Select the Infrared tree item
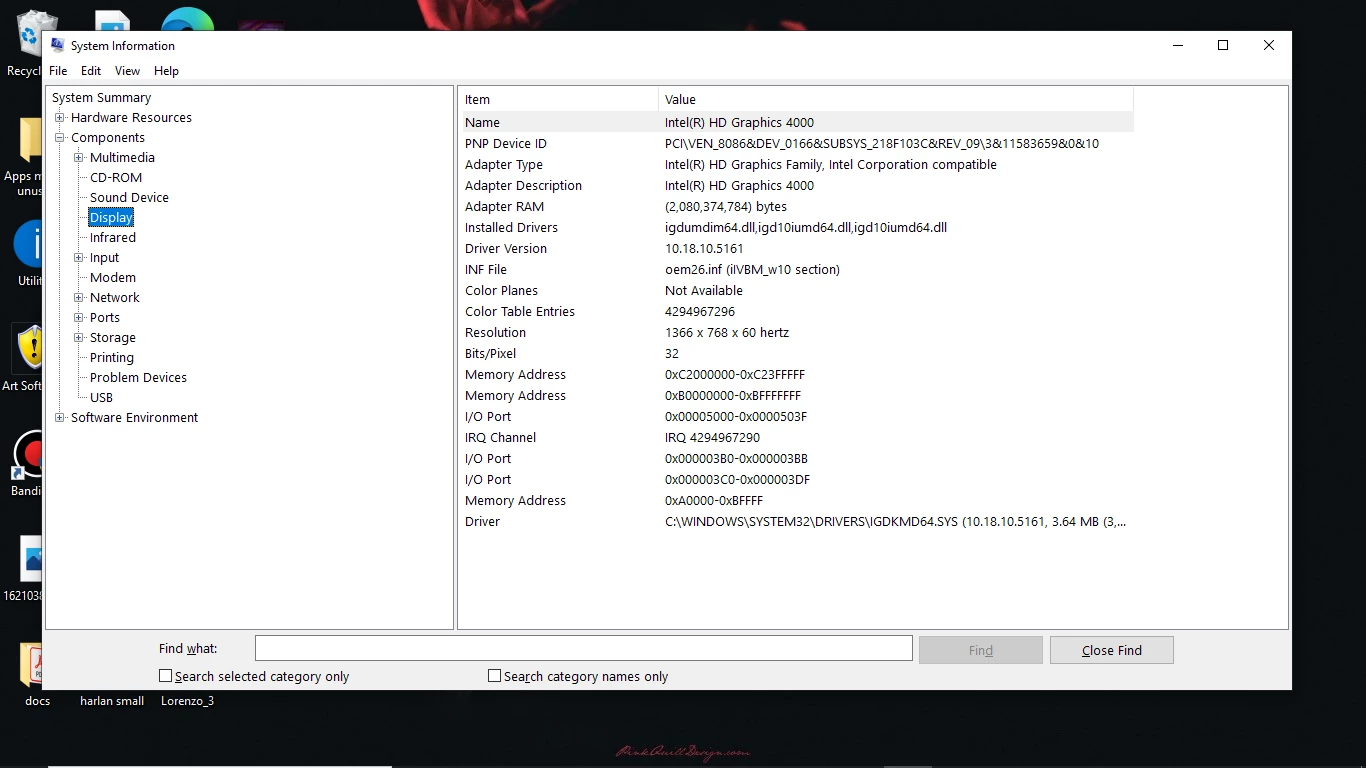1366x768 pixels. (x=112, y=238)
